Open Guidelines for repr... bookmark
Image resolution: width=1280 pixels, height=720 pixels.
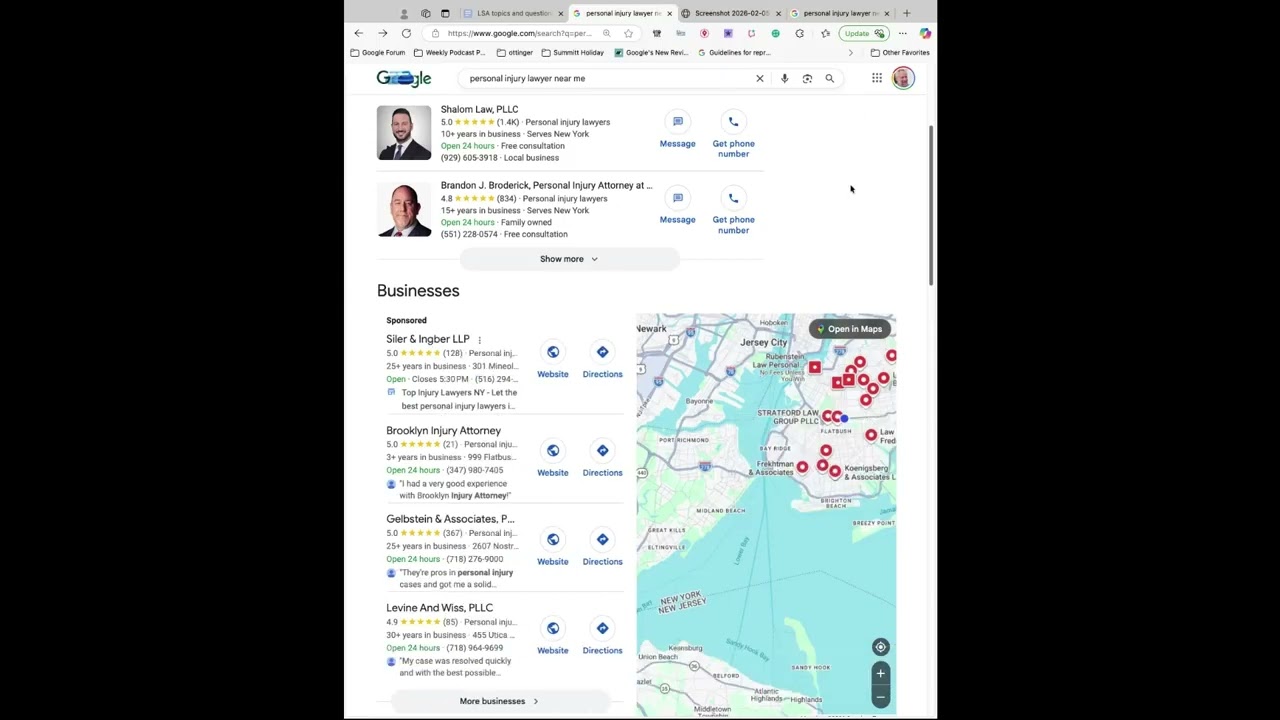[734, 52]
